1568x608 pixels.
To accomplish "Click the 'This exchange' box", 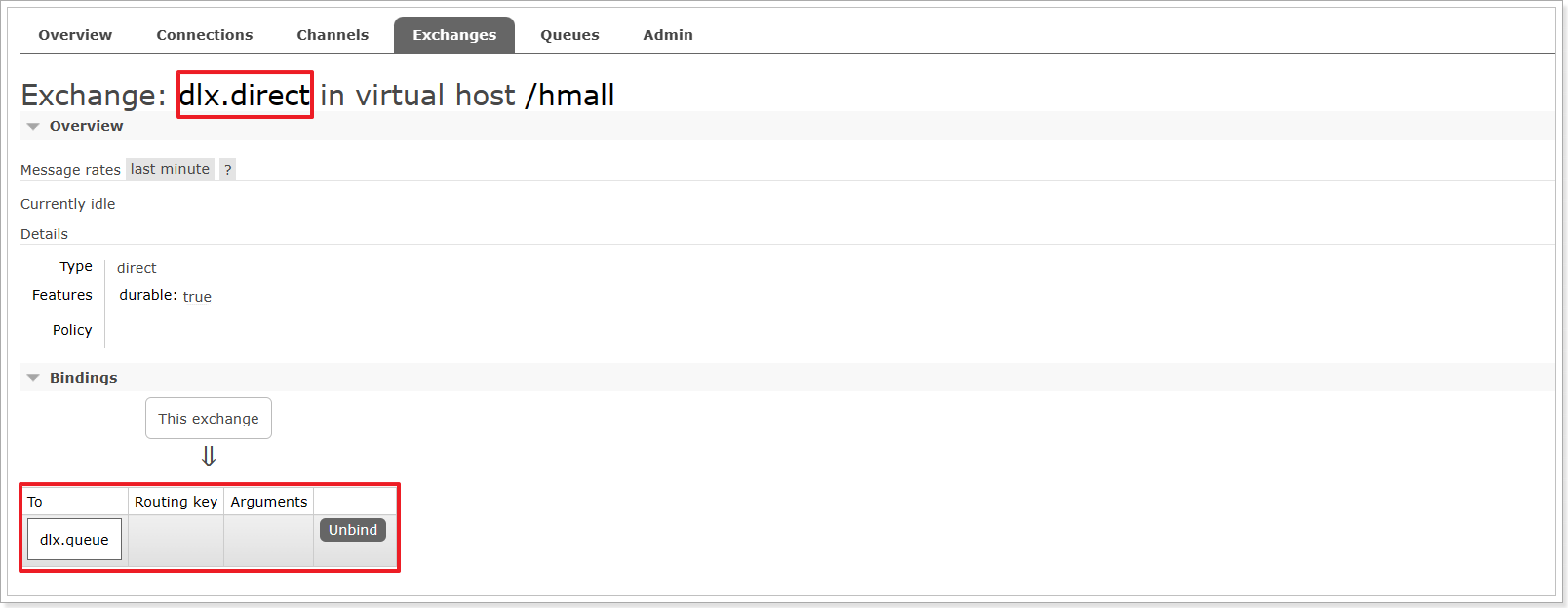I will 209,419.
